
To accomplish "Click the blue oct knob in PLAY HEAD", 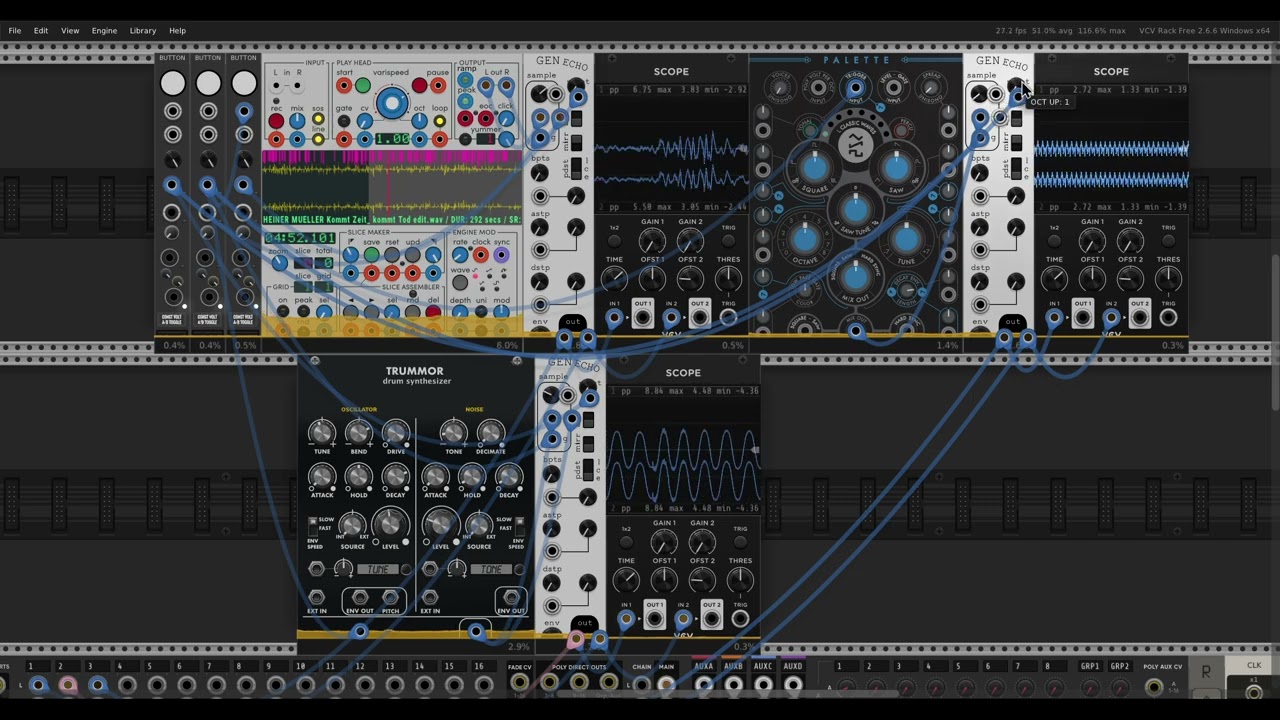I will point(419,121).
